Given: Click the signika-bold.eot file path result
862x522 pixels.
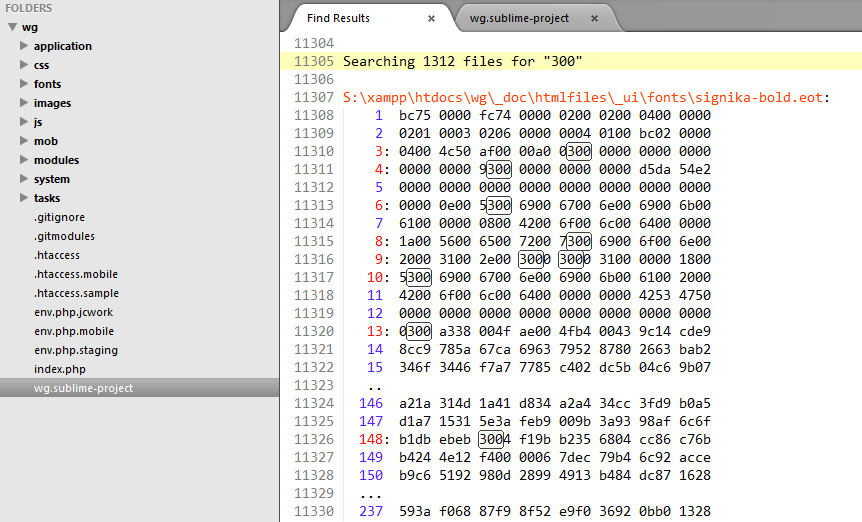Looking at the screenshot, I should coord(587,97).
